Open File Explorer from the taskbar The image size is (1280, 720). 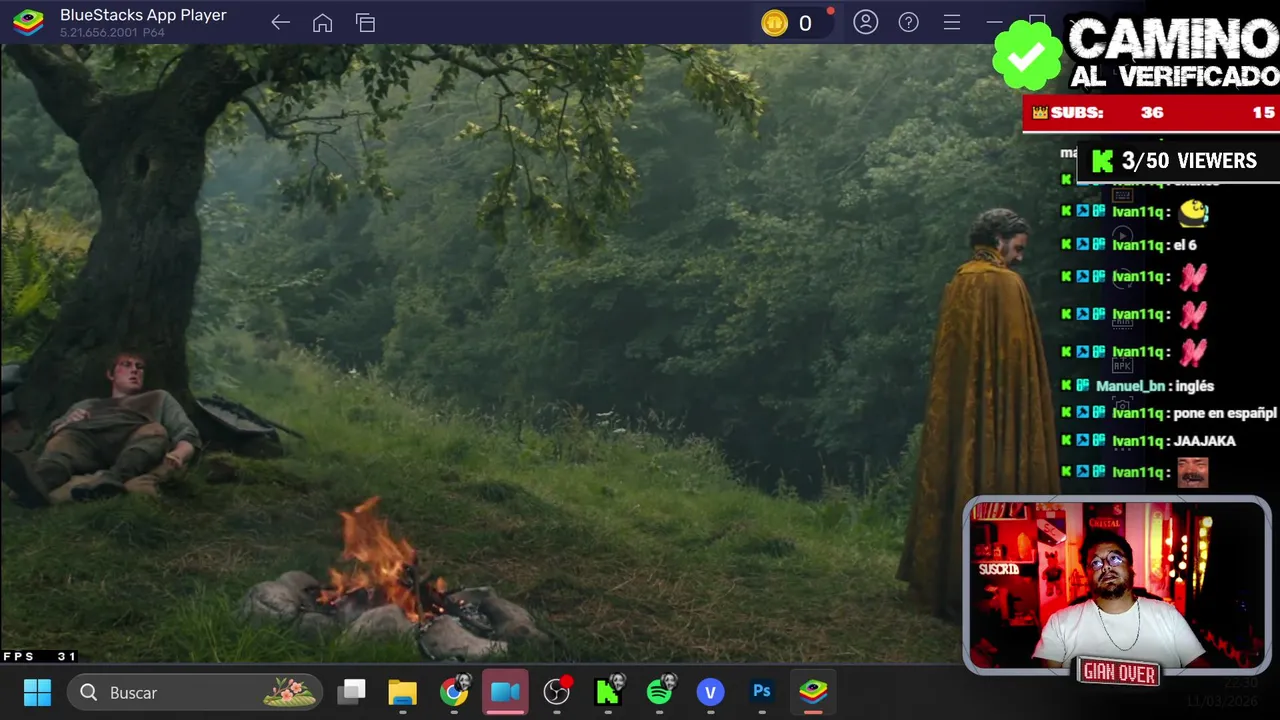coord(402,692)
